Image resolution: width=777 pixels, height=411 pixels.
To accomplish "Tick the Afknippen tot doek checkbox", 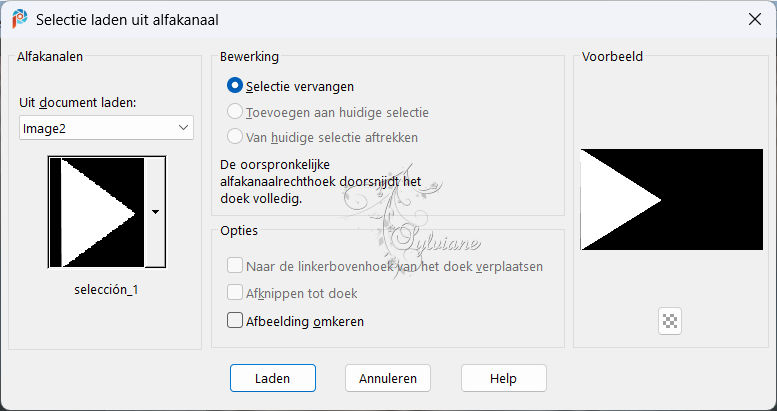I will click(x=234, y=293).
